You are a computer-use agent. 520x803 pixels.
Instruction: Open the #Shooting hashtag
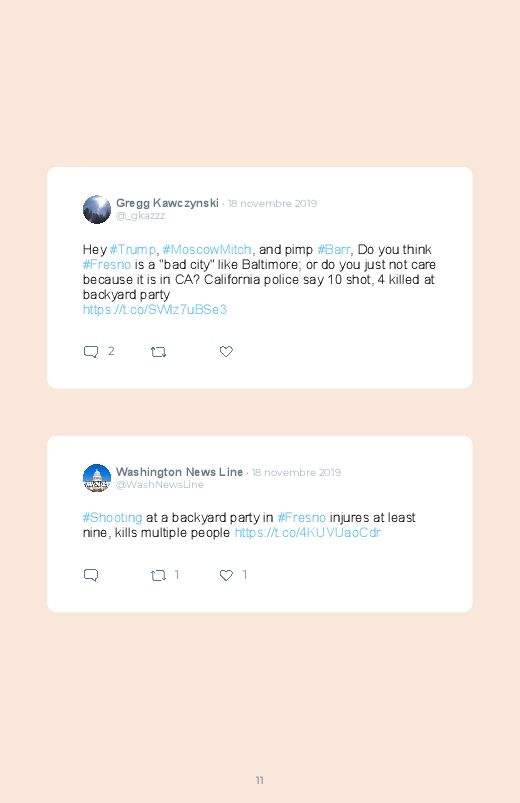coord(112,518)
